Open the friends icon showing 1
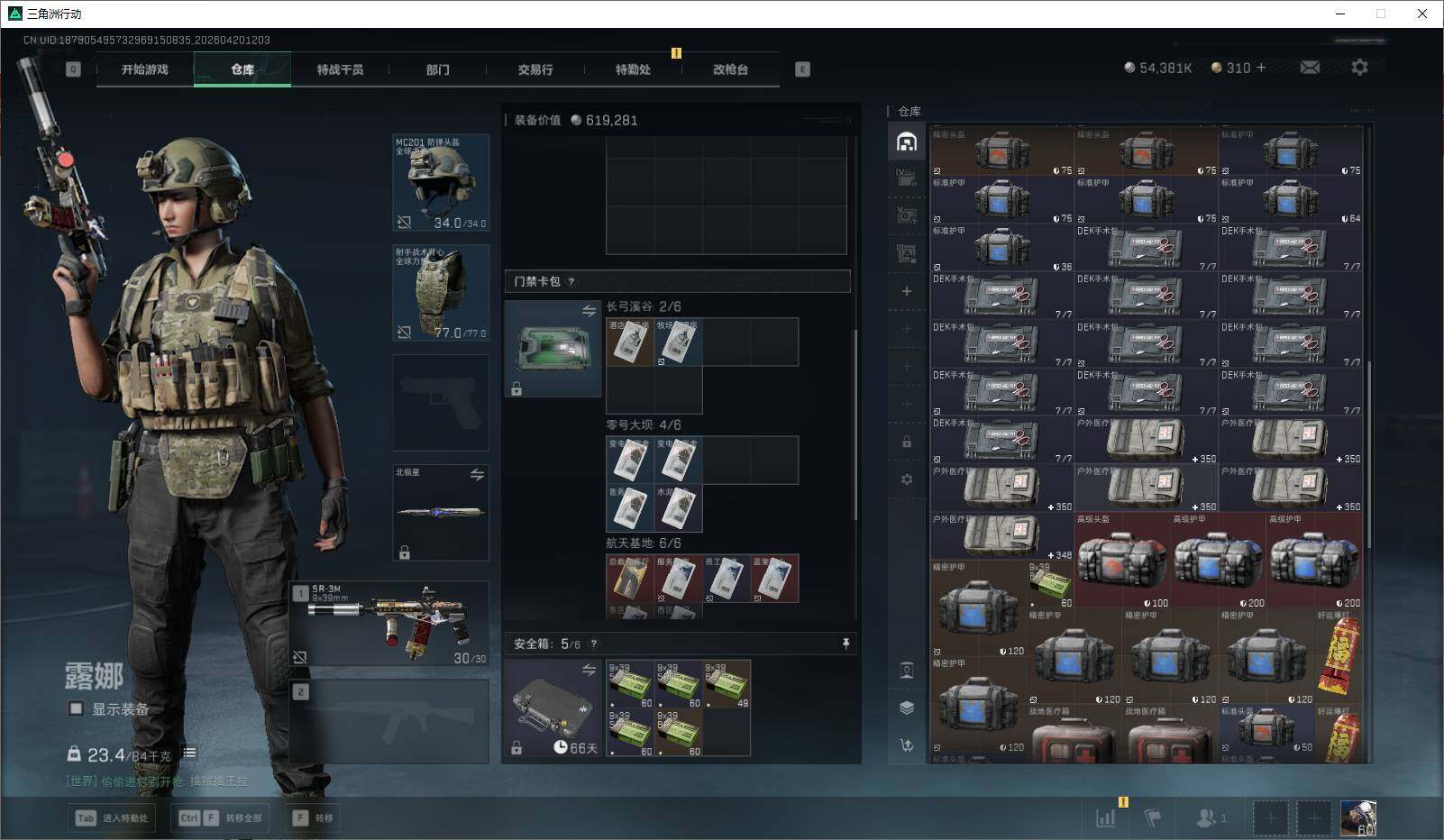The width and height of the screenshot is (1444, 840). [1211, 817]
